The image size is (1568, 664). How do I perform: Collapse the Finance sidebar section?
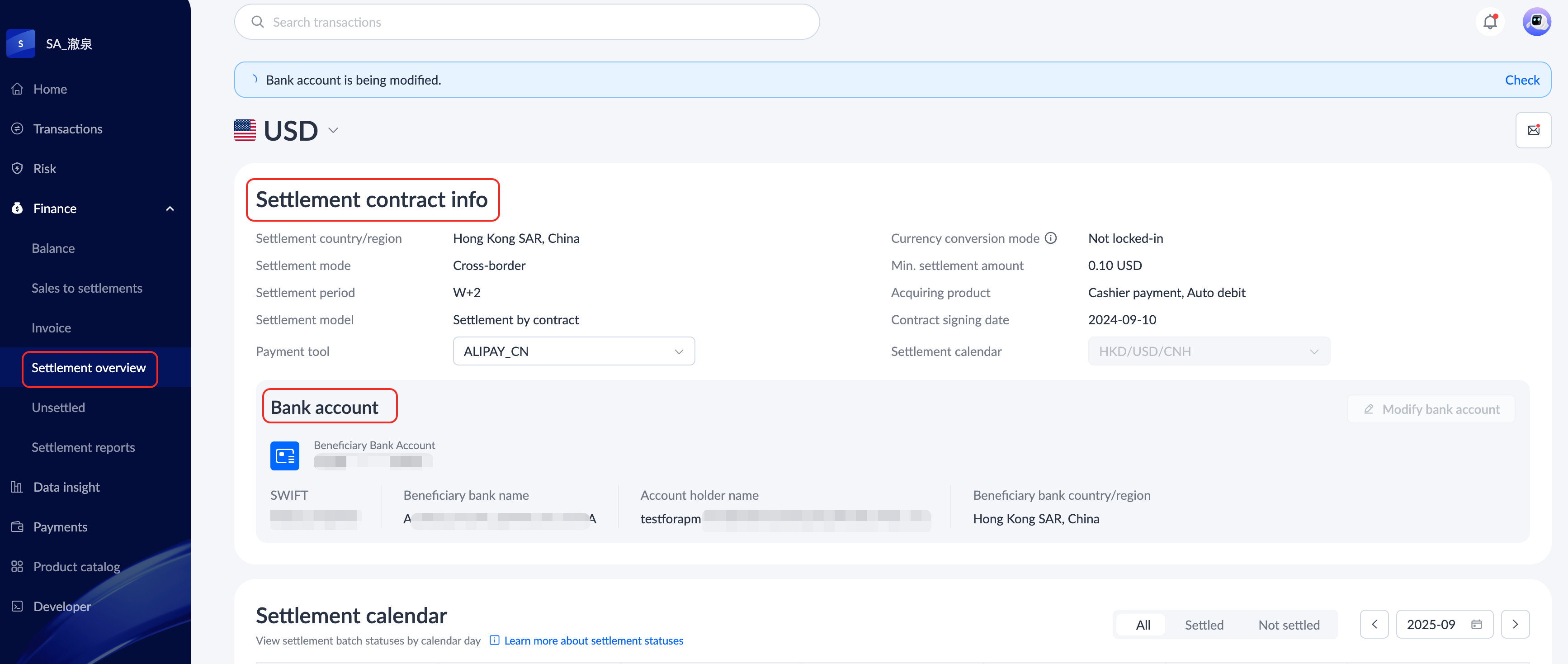point(170,209)
